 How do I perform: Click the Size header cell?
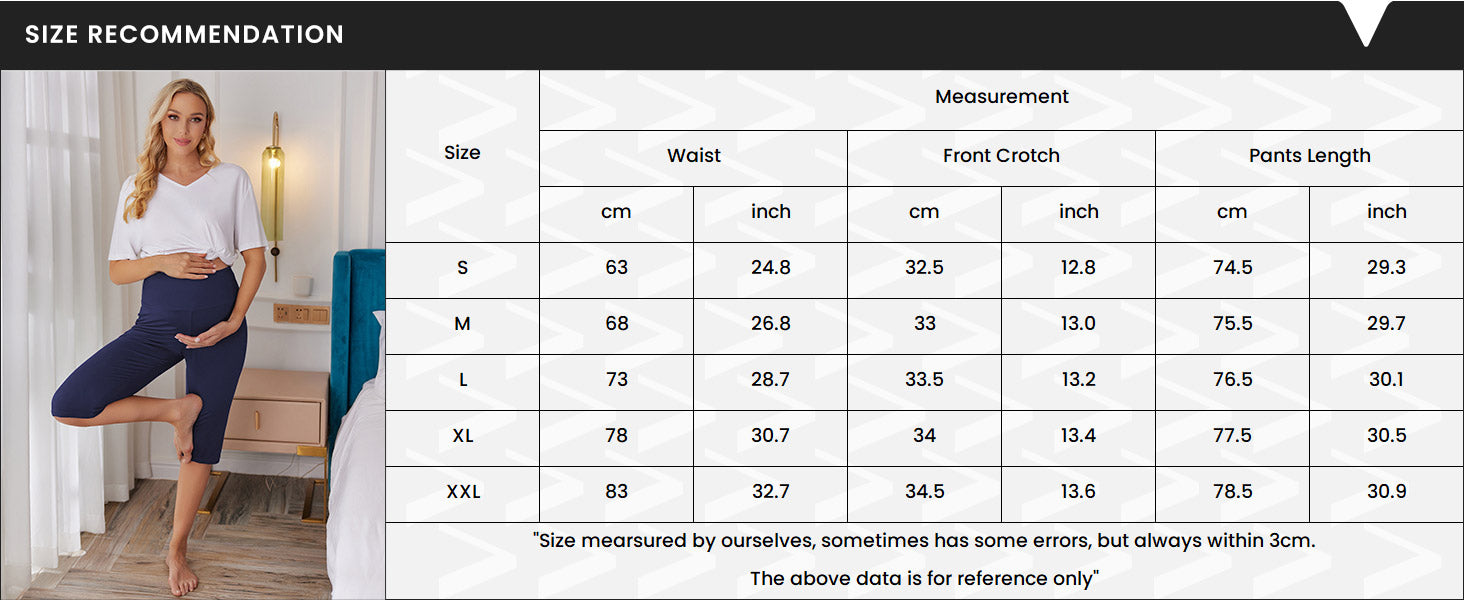click(462, 153)
